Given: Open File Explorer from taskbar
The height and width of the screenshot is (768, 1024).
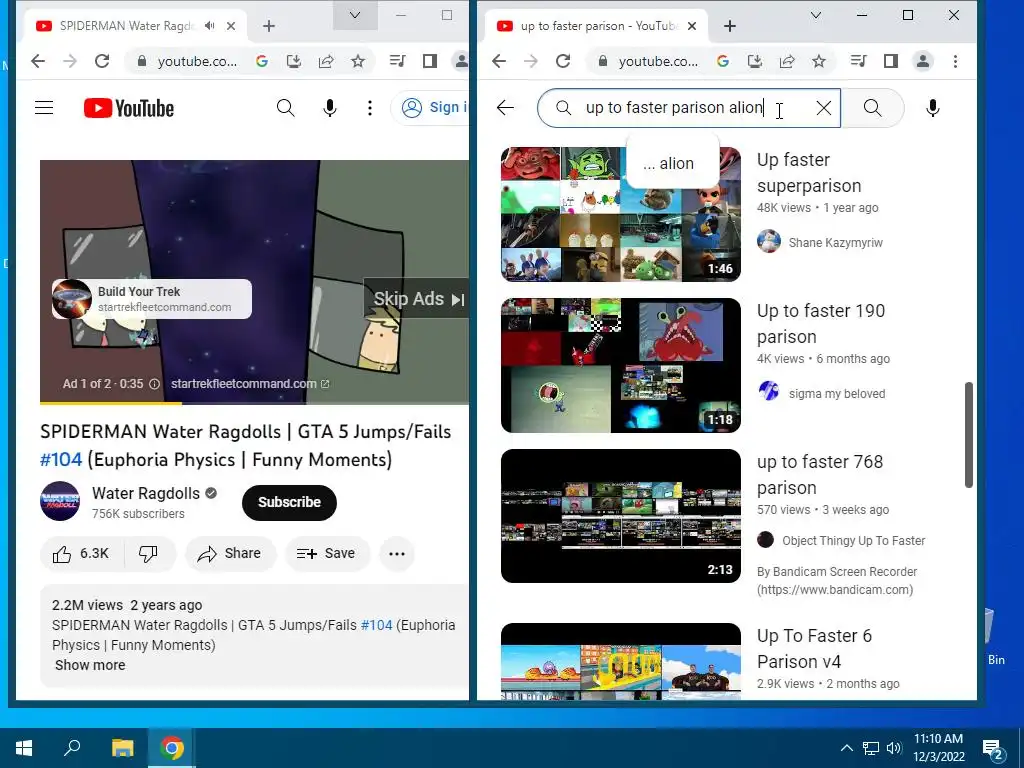Looking at the screenshot, I should 122,748.
